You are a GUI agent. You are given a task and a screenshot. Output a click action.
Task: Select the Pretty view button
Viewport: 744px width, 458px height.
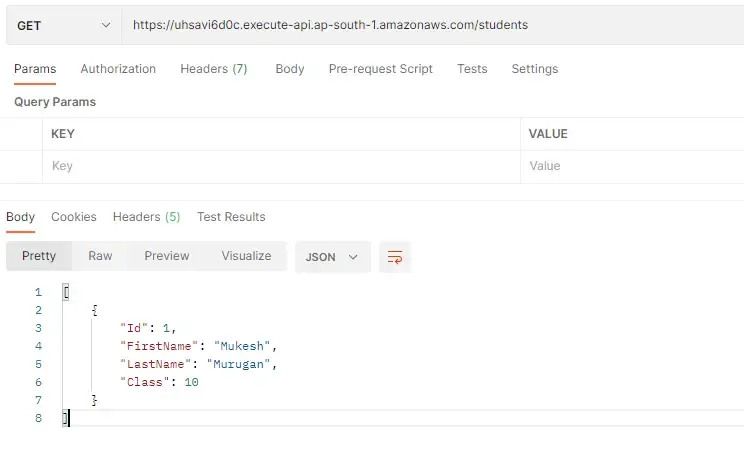39,256
